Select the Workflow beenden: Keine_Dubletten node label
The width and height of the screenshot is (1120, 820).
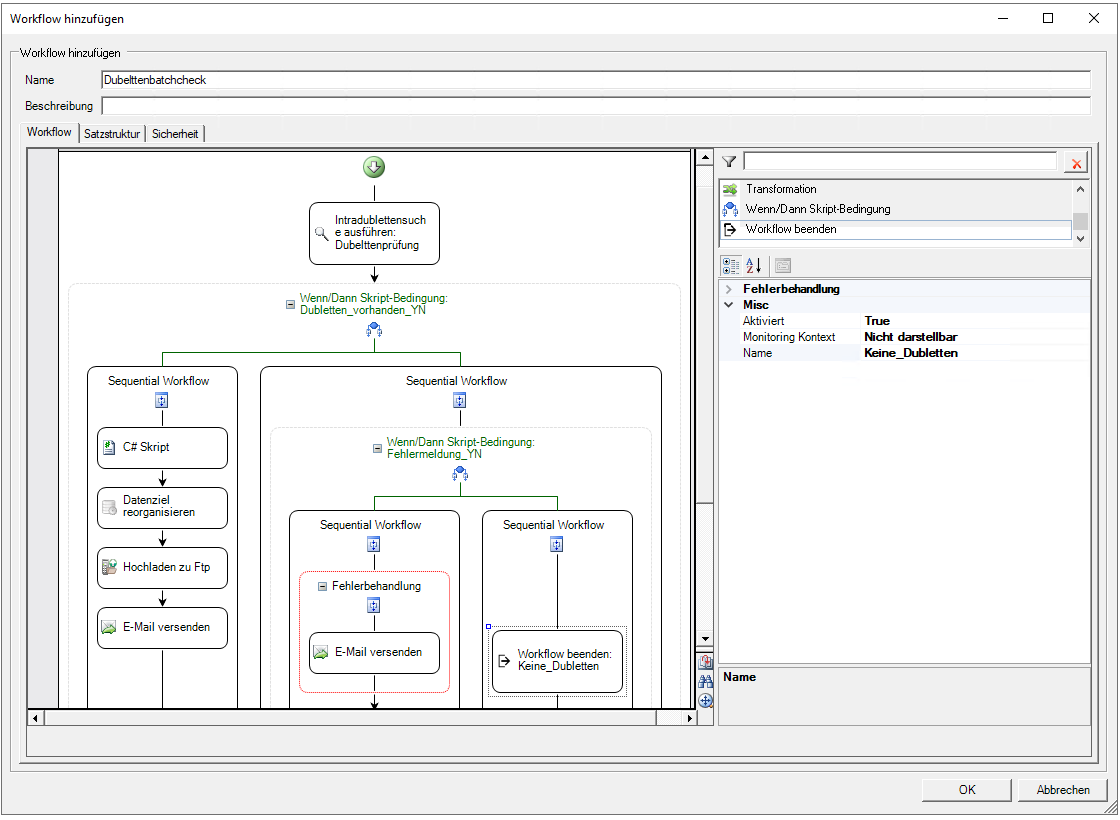click(x=565, y=660)
